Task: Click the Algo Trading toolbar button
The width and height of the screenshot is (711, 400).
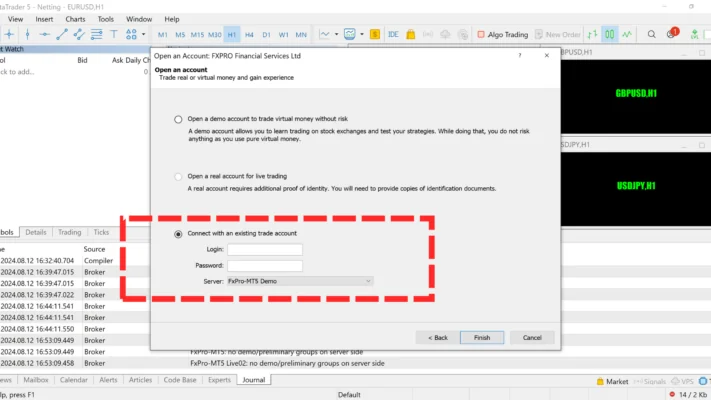Action: coord(501,34)
